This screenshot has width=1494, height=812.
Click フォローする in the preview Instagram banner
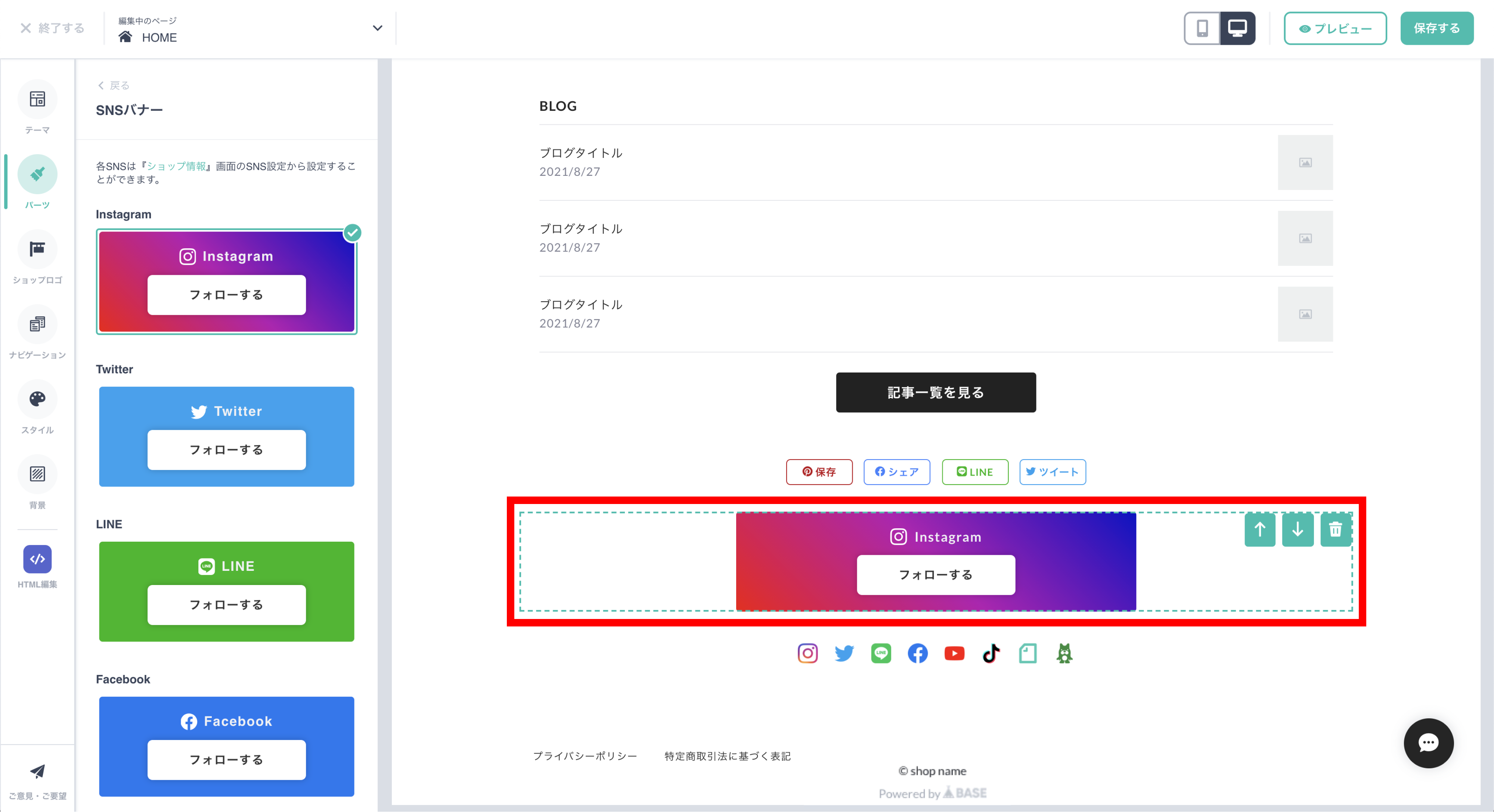tap(936, 575)
